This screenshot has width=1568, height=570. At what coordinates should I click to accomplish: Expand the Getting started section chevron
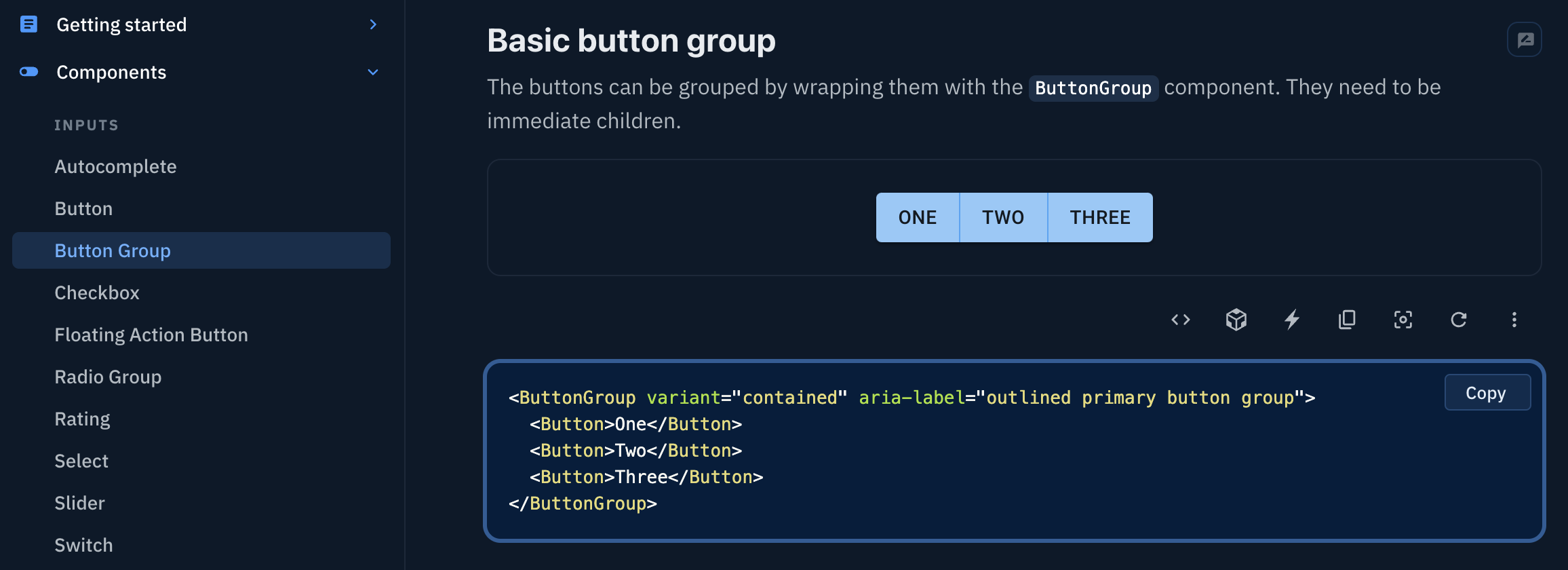(x=373, y=24)
